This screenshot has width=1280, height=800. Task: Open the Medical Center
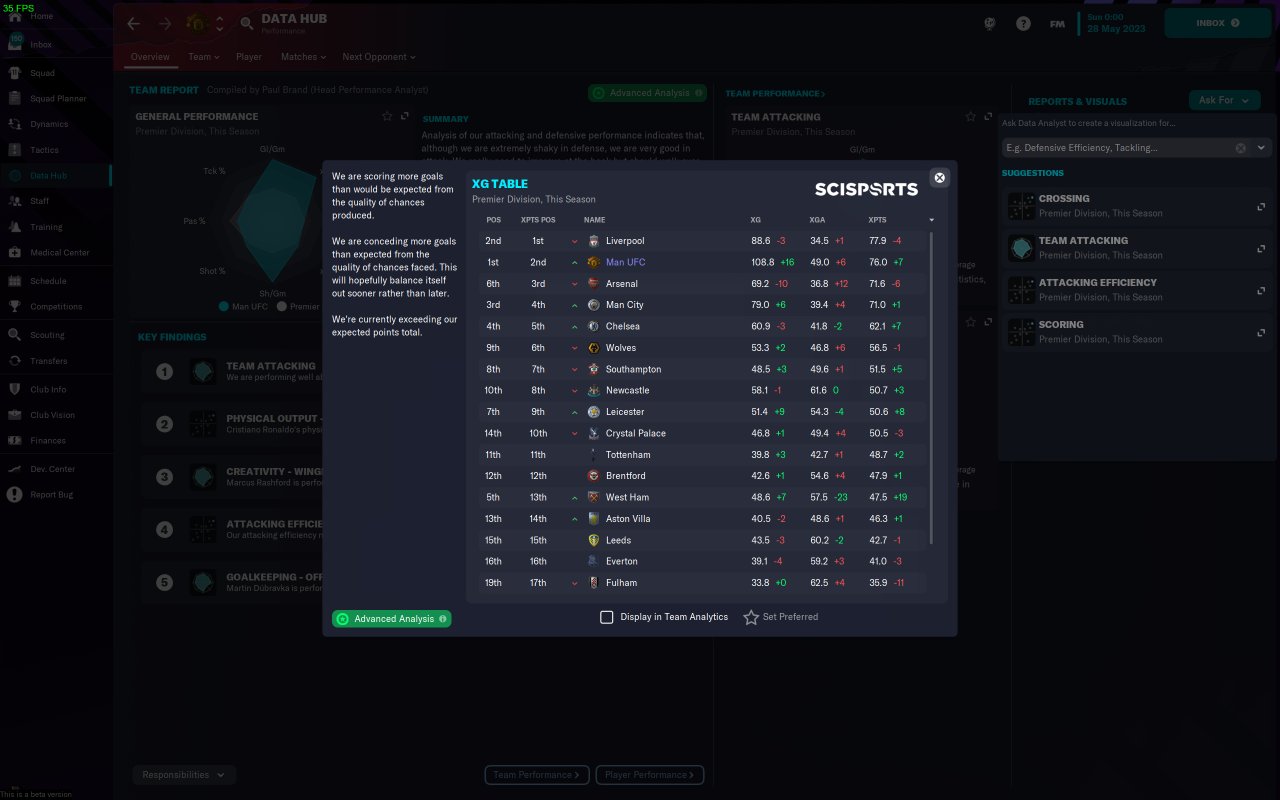59,253
